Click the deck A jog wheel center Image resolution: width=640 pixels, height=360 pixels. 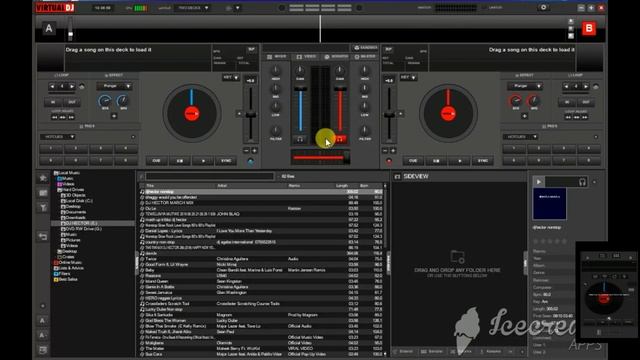point(191,113)
